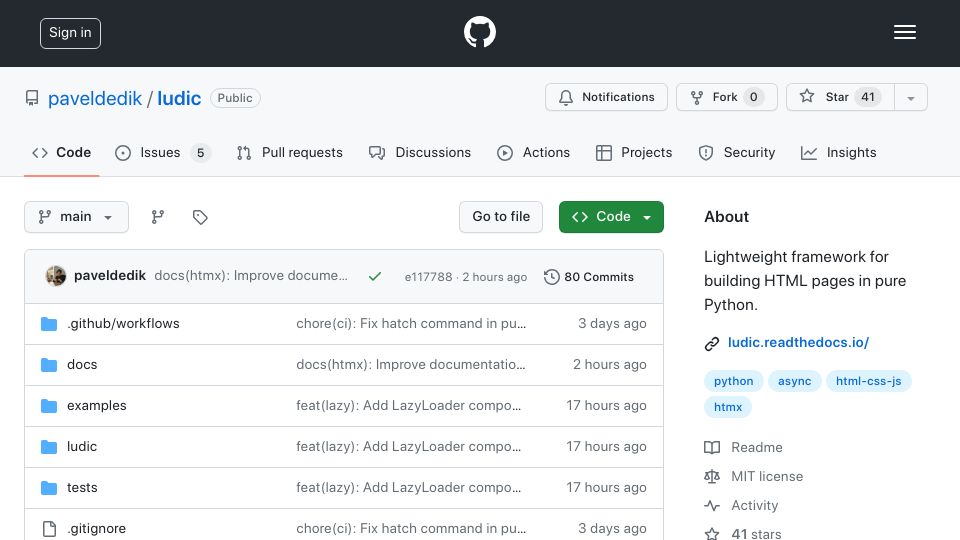Screen dimensions: 960x540
Task: Expand the star lists dropdown arrow
Action: pos(911,98)
